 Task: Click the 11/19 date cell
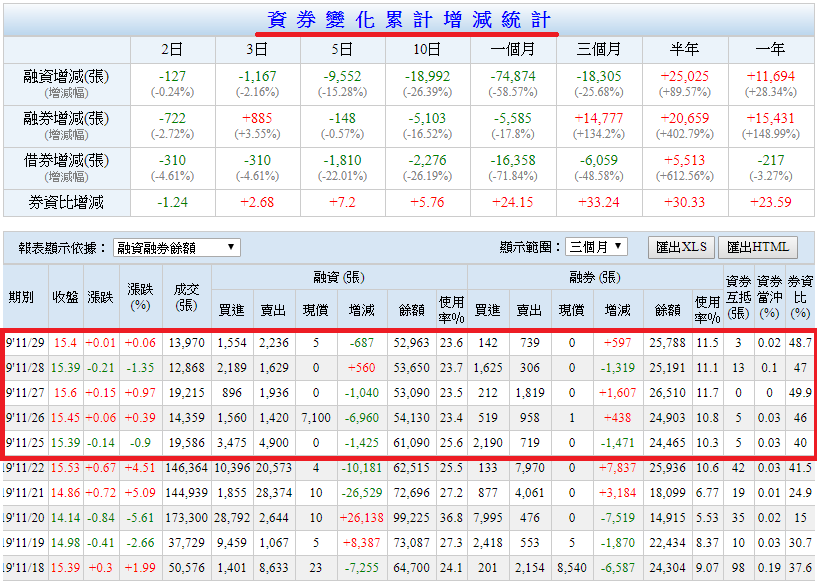click(x=24, y=543)
